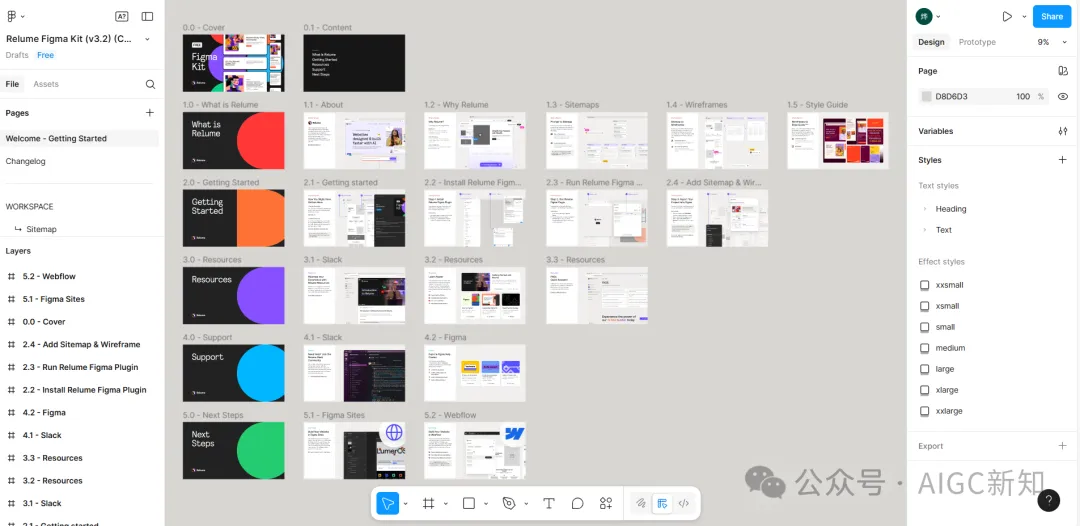Open variables settings icon
This screenshot has height=526, width=1080.
click(x=1062, y=131)
